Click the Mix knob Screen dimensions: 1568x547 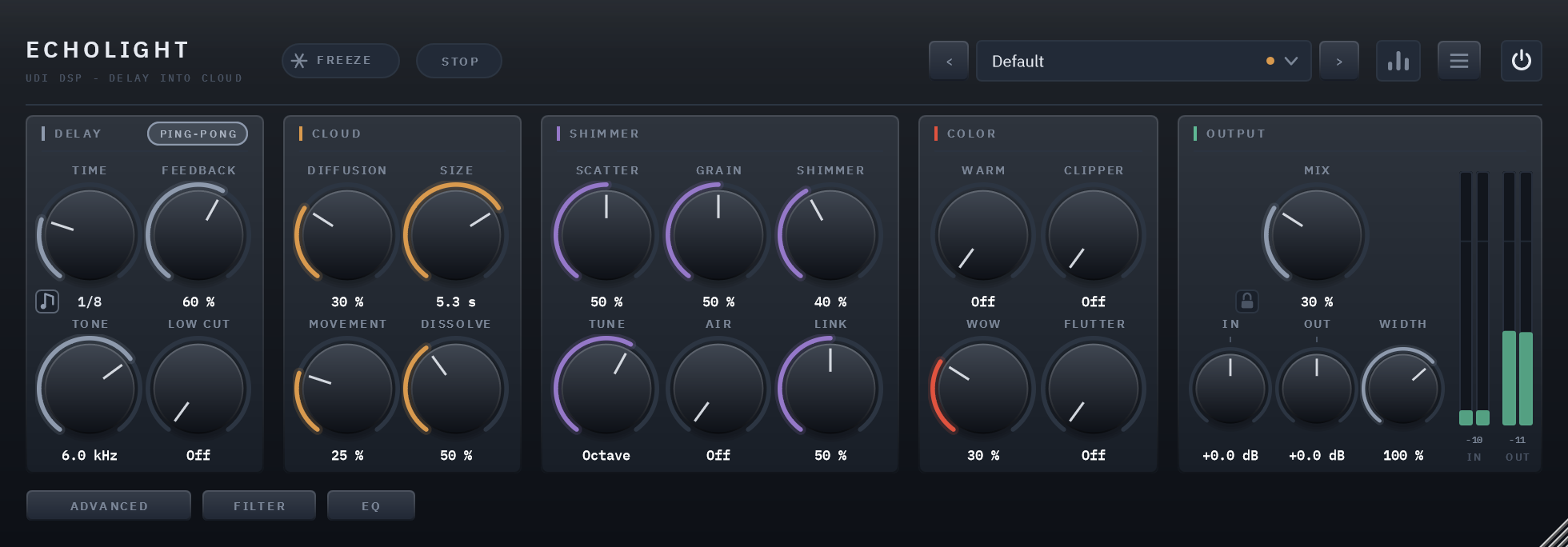coord(1317,235)
